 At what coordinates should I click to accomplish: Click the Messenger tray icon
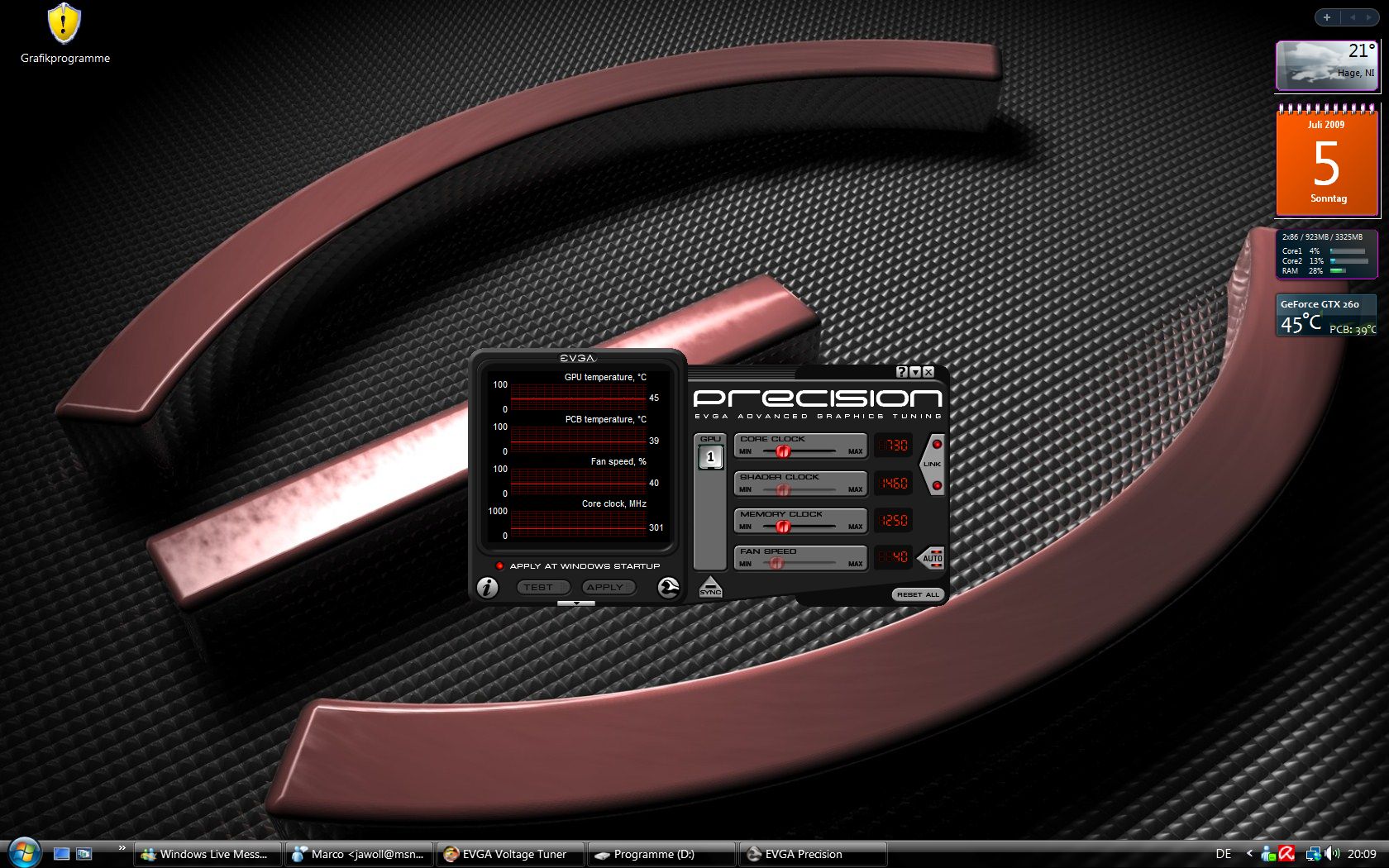[x=1268, y=854]
